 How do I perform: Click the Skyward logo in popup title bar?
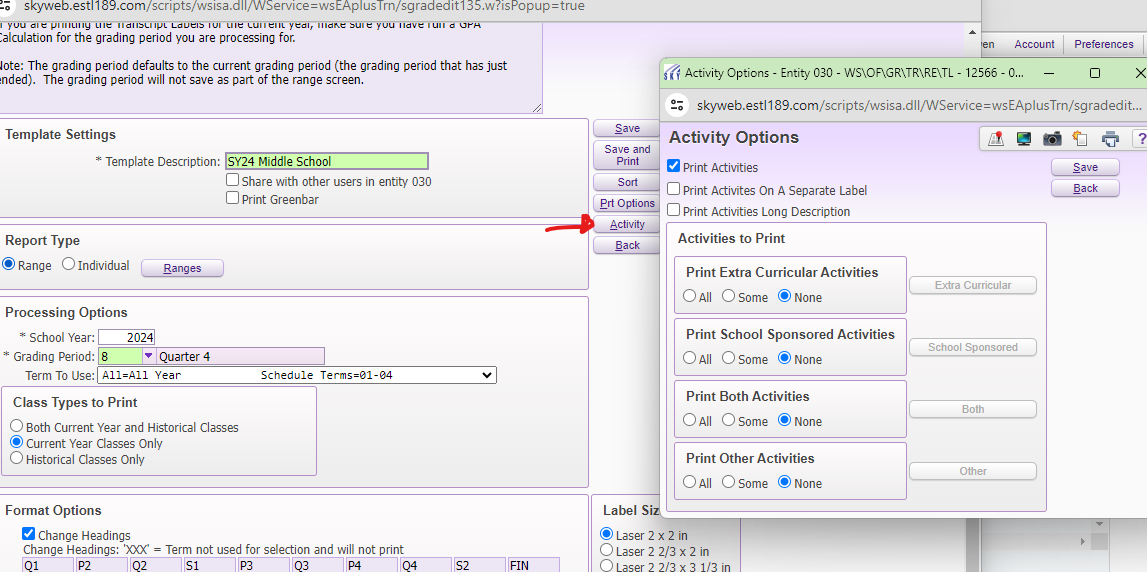(x=672, y=73)
